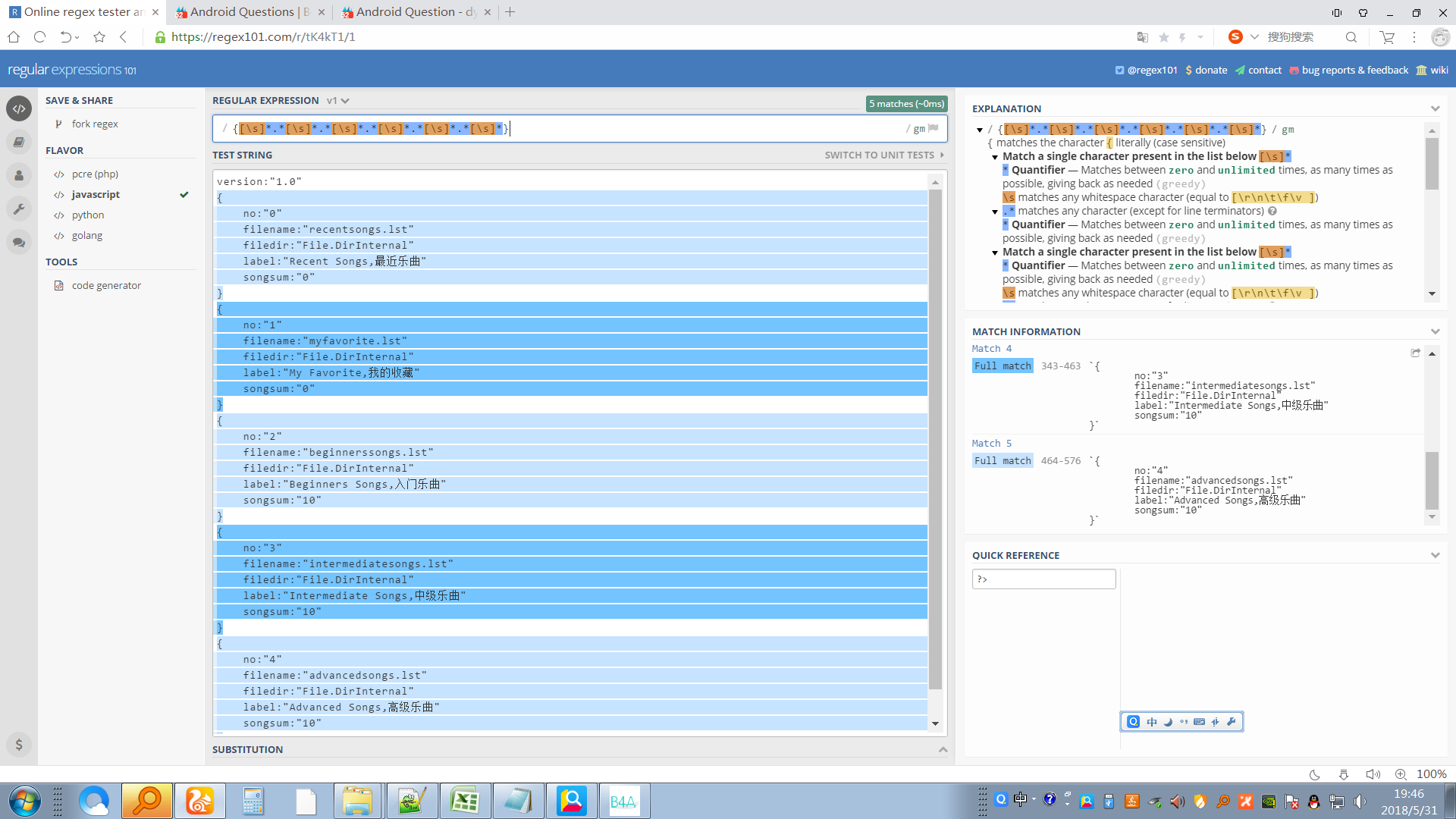Click fork regex link
This screenshot has height=819, width=1456.
click(95, 124)
